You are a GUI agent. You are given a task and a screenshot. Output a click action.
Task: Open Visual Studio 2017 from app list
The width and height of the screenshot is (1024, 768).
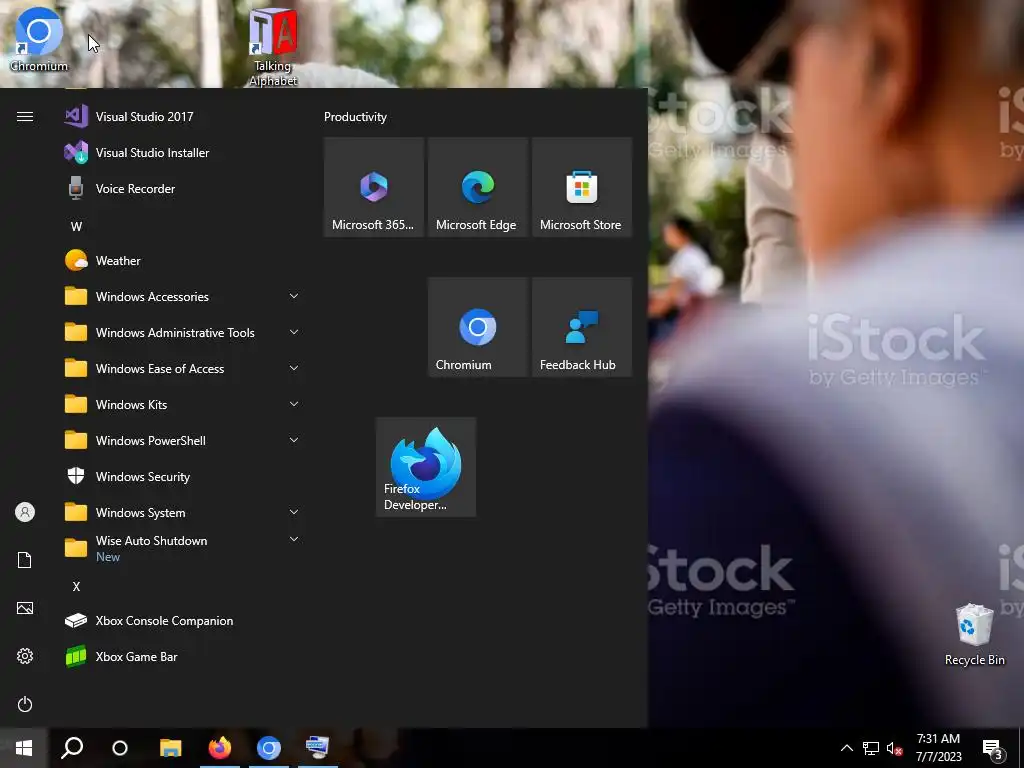click(x=182, y=117)
